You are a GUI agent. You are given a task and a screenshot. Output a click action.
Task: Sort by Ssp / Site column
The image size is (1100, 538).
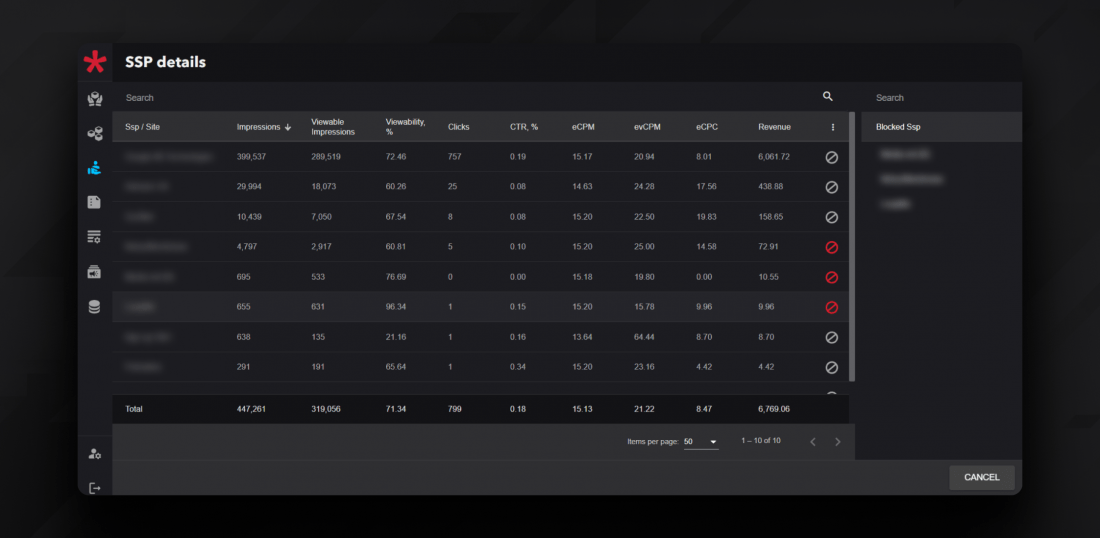142,127
